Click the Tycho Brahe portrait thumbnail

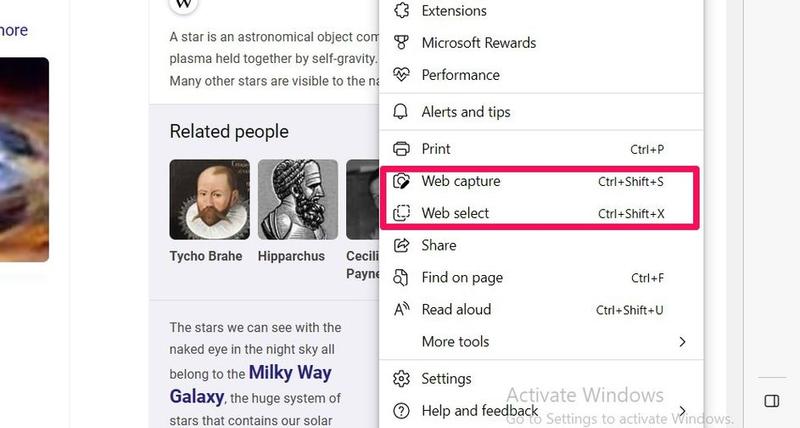click(x=210, y=199)
